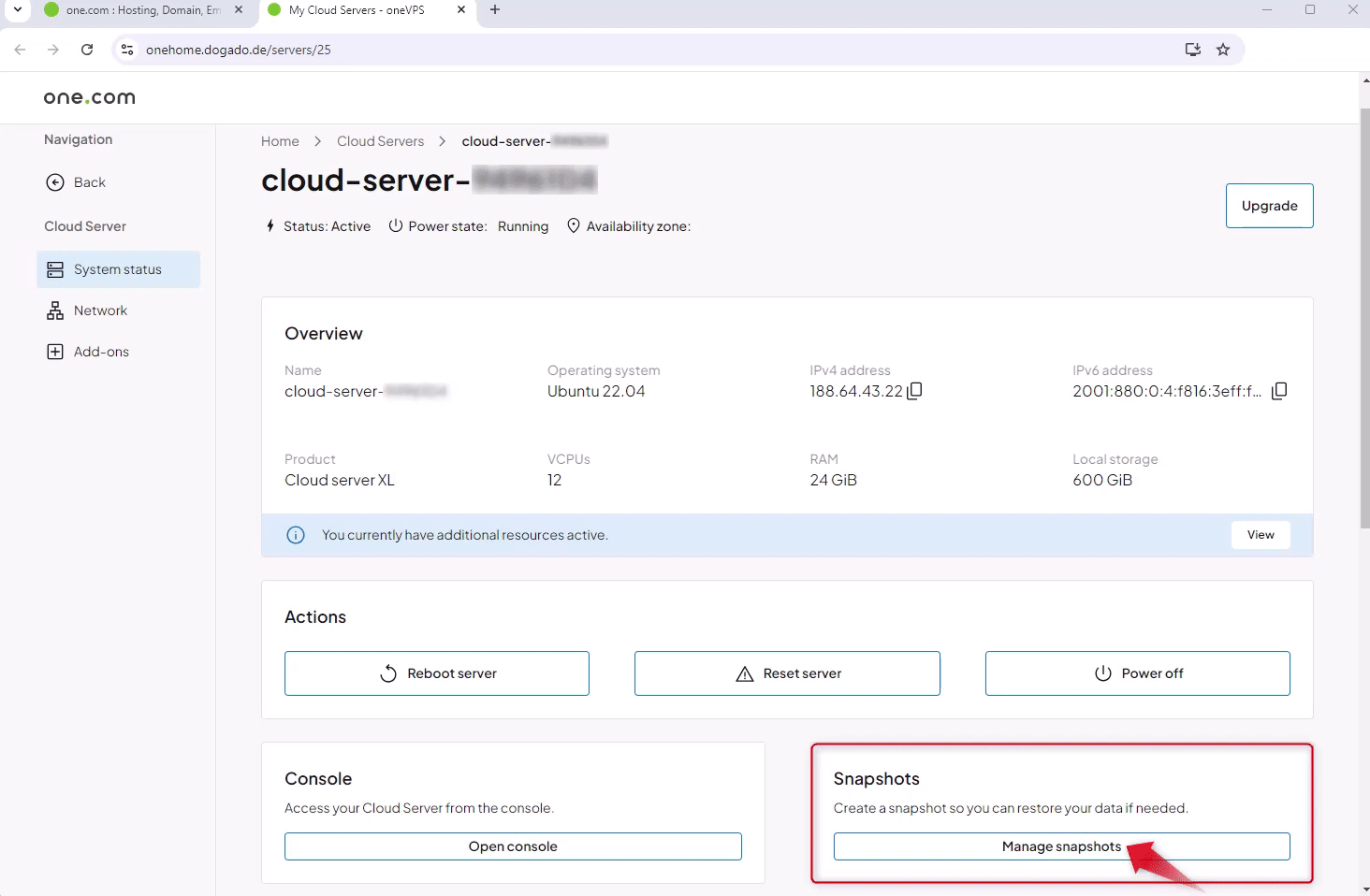Open System status in sidebar
1370x896 pixels.
(118, 269)
